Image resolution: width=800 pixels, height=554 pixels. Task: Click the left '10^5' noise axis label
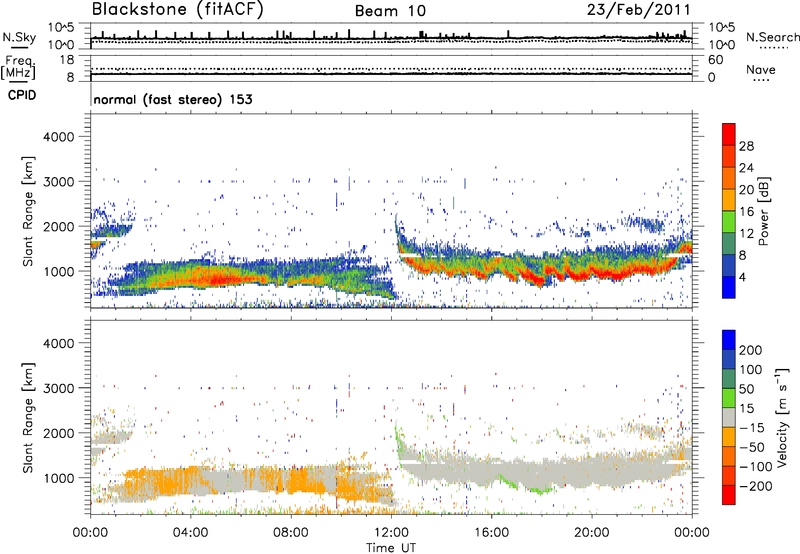pyautogui.click(x=61, y=28)
